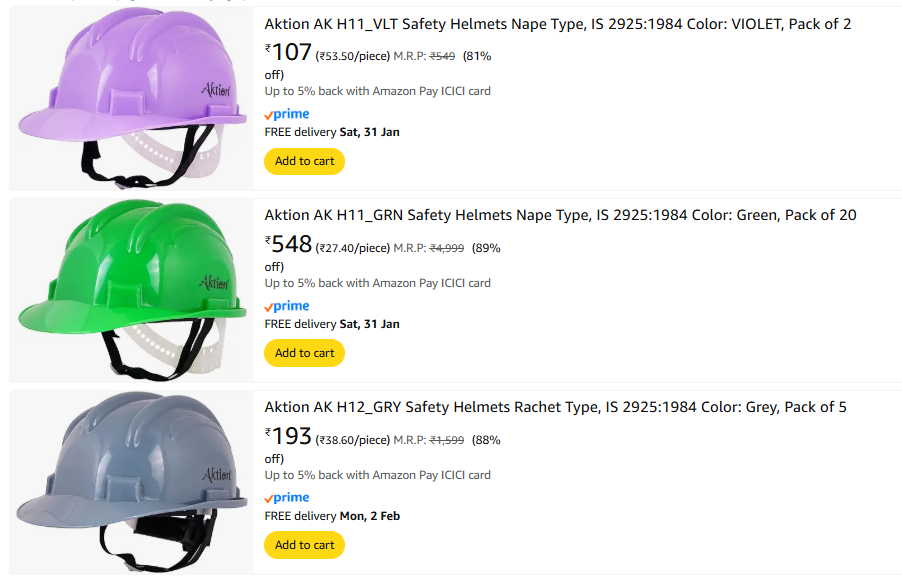Click the Prime badge on the green helmet
The image size is (902, 579).
pyautogui.click(x=287, y=306)
